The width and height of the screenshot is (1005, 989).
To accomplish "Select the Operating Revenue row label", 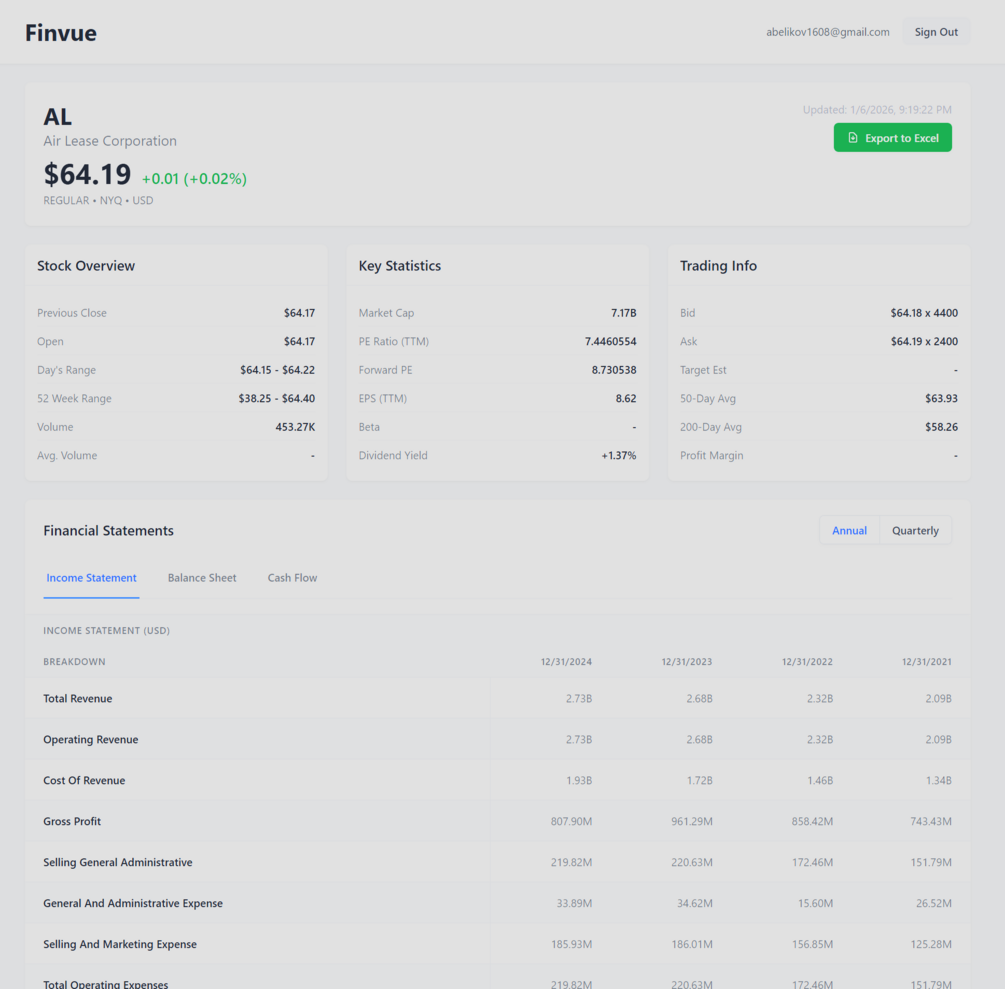I will 91,740.
